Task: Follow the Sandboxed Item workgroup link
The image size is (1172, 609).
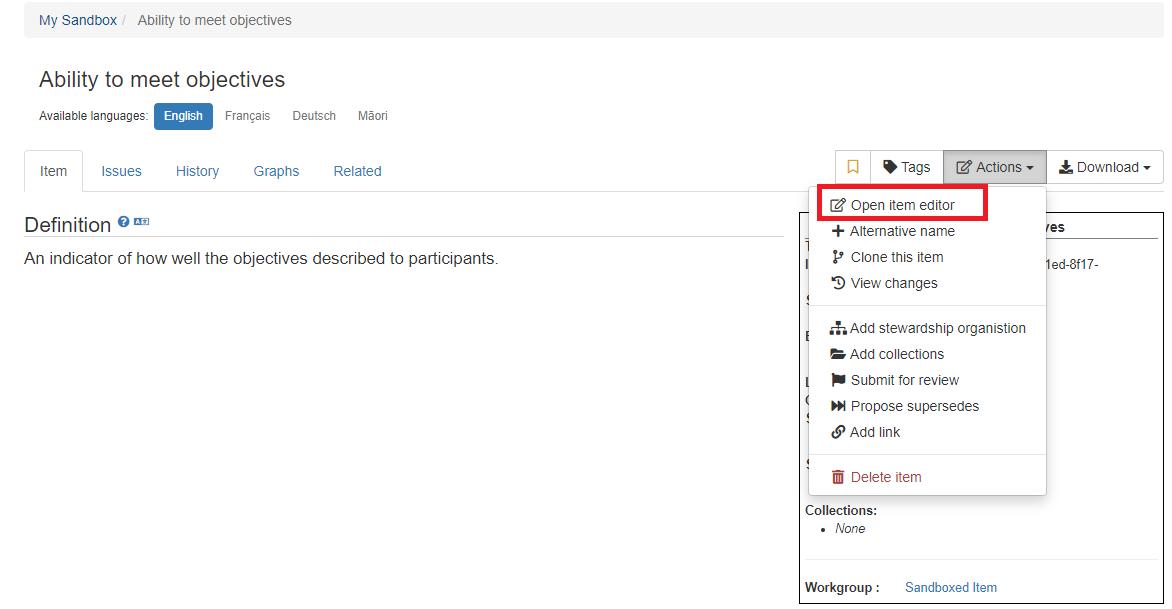Action: tap(950, 587)
